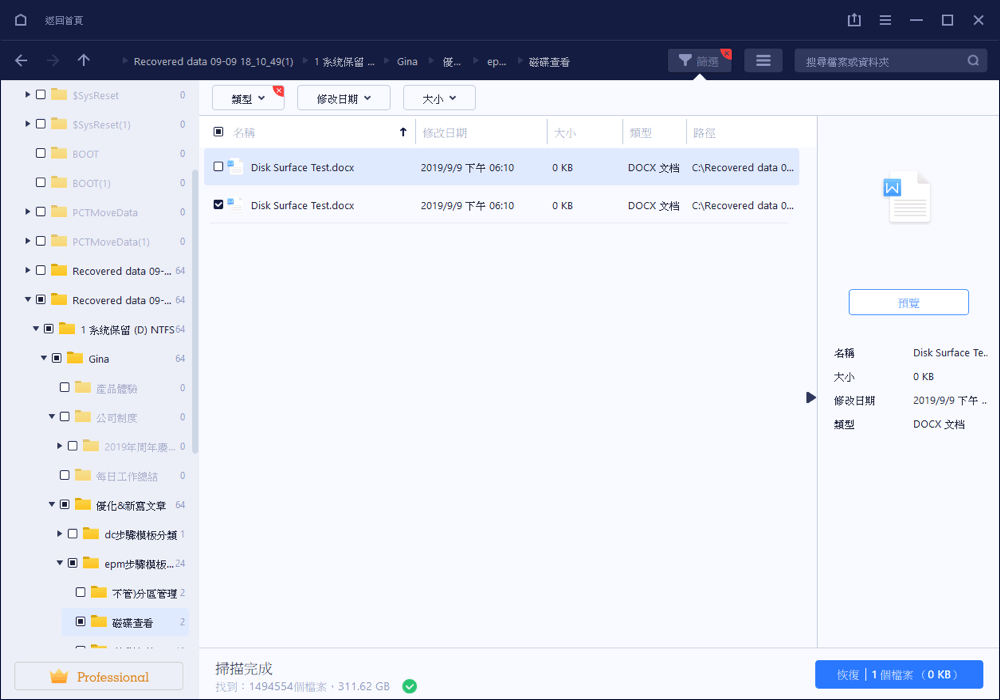Click the ep... breadcrumb

[496, 61]
